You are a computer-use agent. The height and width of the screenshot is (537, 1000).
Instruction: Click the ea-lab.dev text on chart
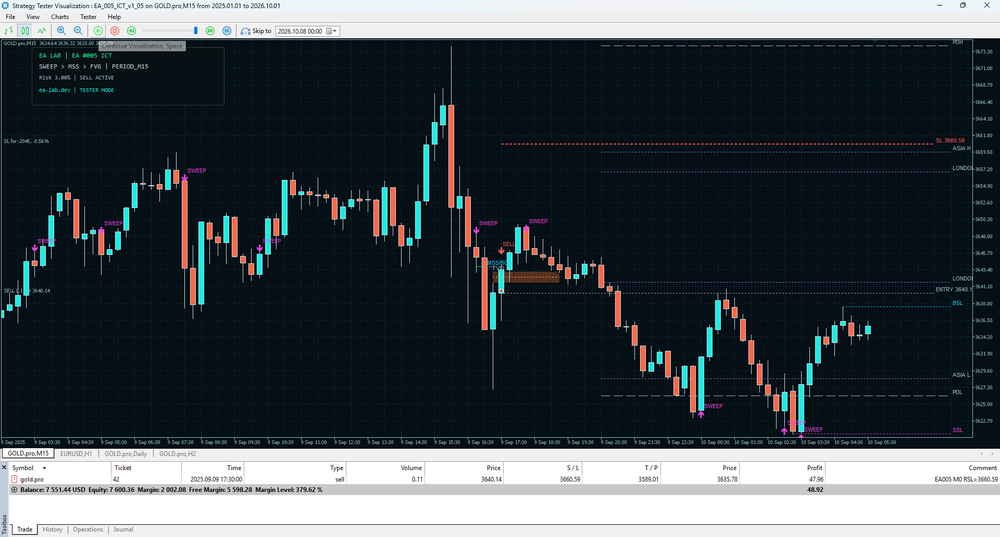(x=54, y=90)
